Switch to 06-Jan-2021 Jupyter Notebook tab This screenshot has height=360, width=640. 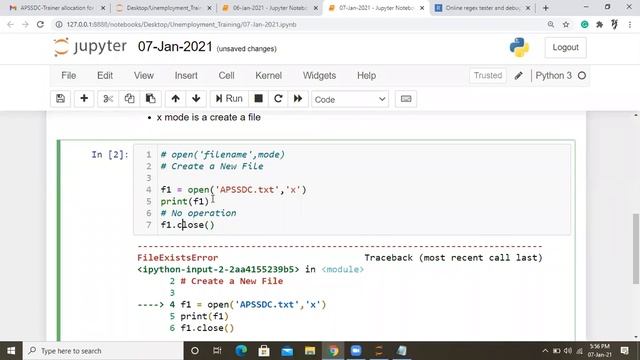point(269,8)
